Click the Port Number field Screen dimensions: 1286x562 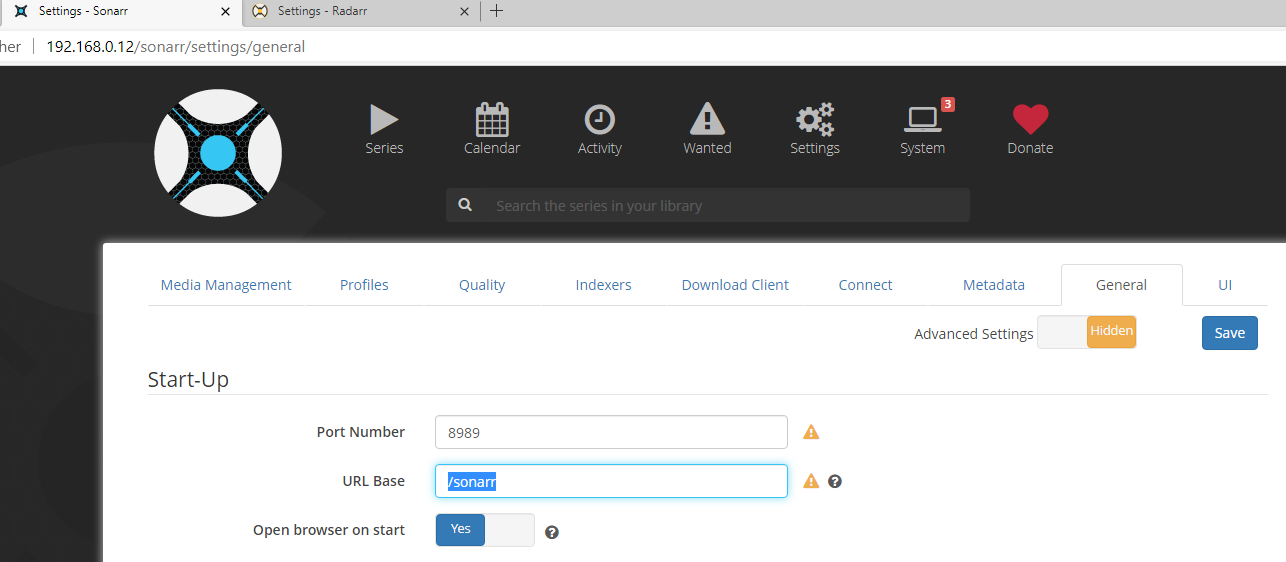click(x=611, y=432)
